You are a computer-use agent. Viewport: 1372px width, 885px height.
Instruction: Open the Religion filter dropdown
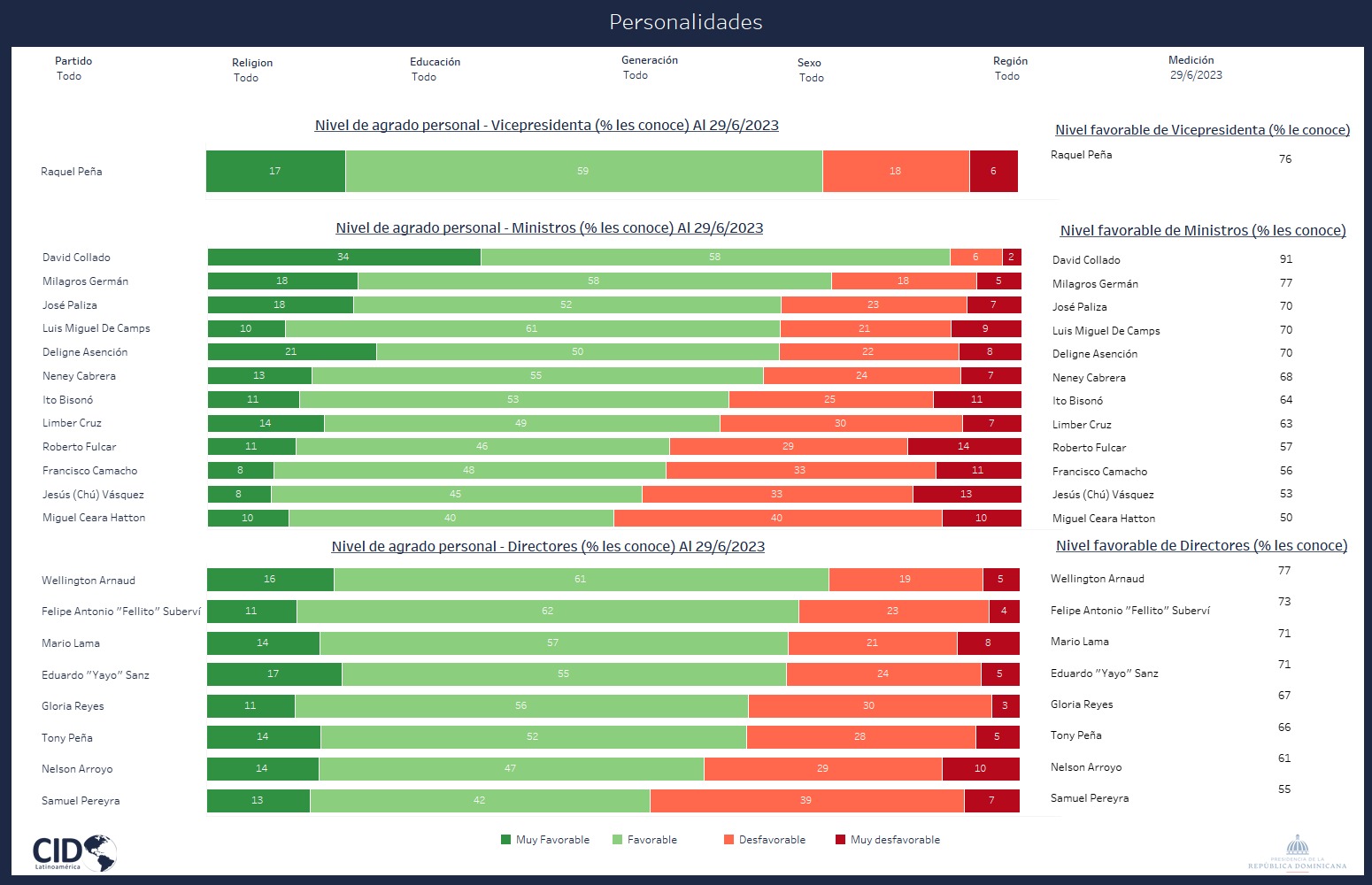[x=252, y=71]
